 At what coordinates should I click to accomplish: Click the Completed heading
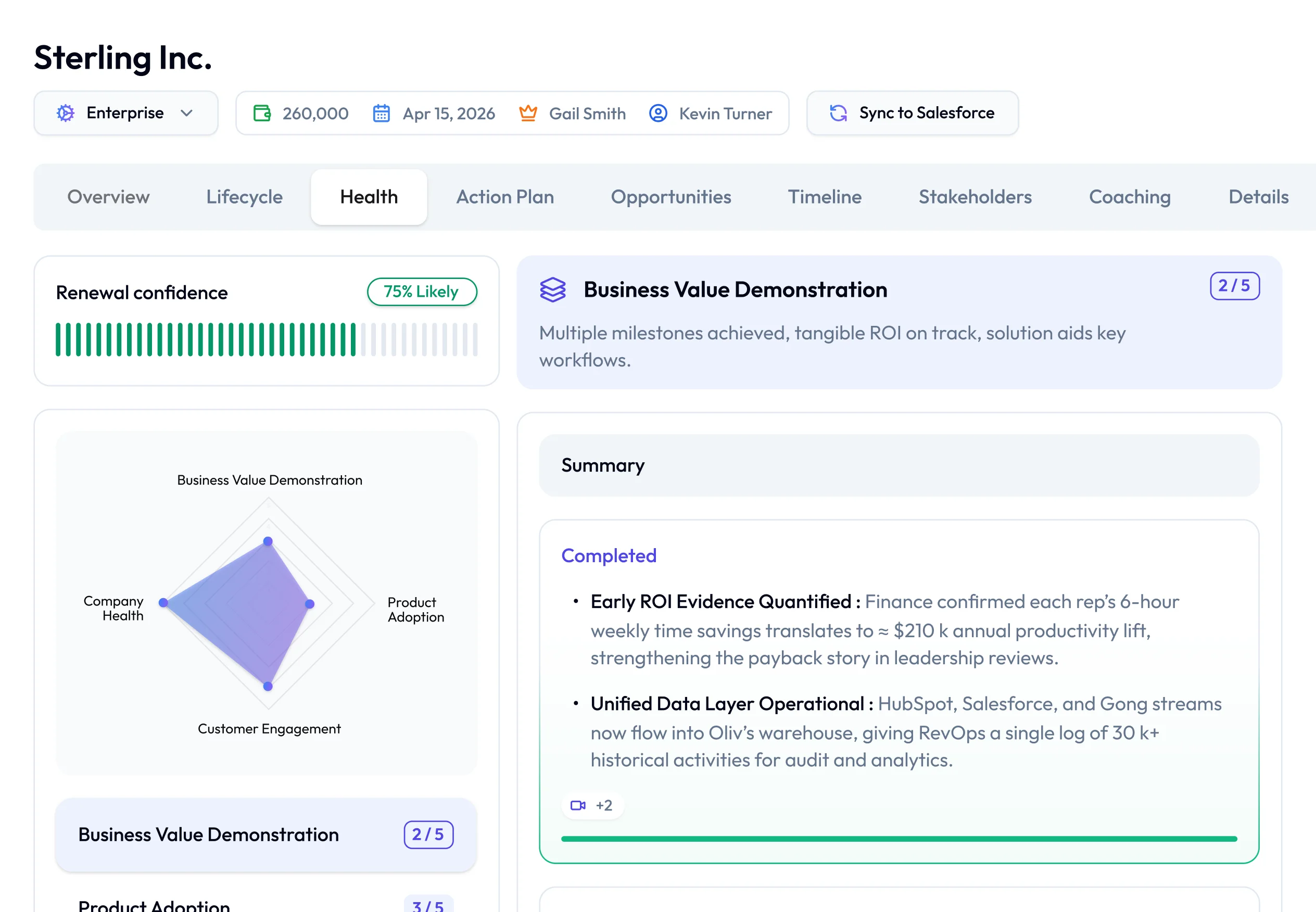[609, 555]
